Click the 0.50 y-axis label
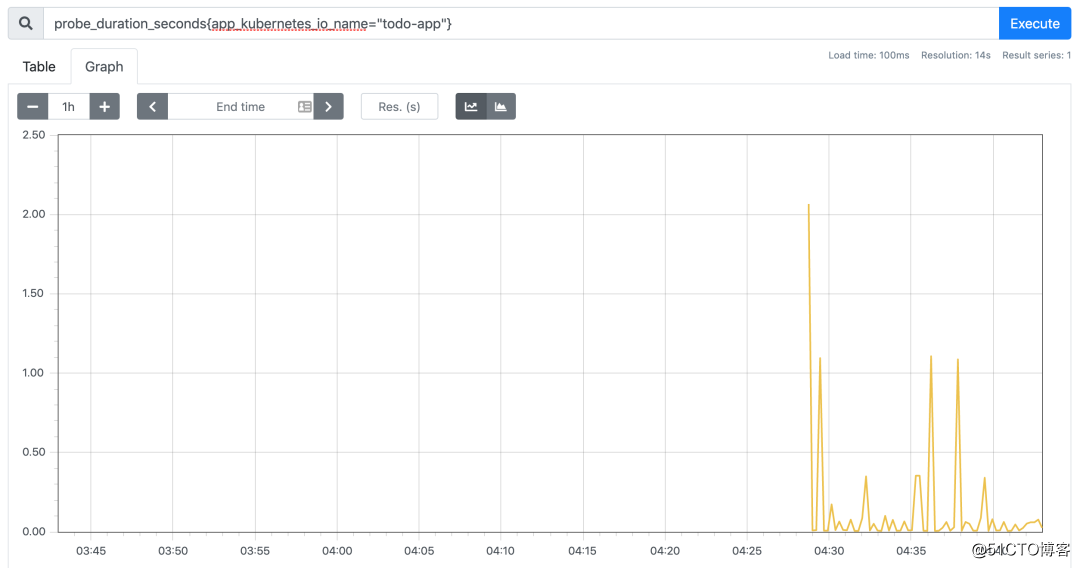 pyautogui.click(x=34, y=452)
